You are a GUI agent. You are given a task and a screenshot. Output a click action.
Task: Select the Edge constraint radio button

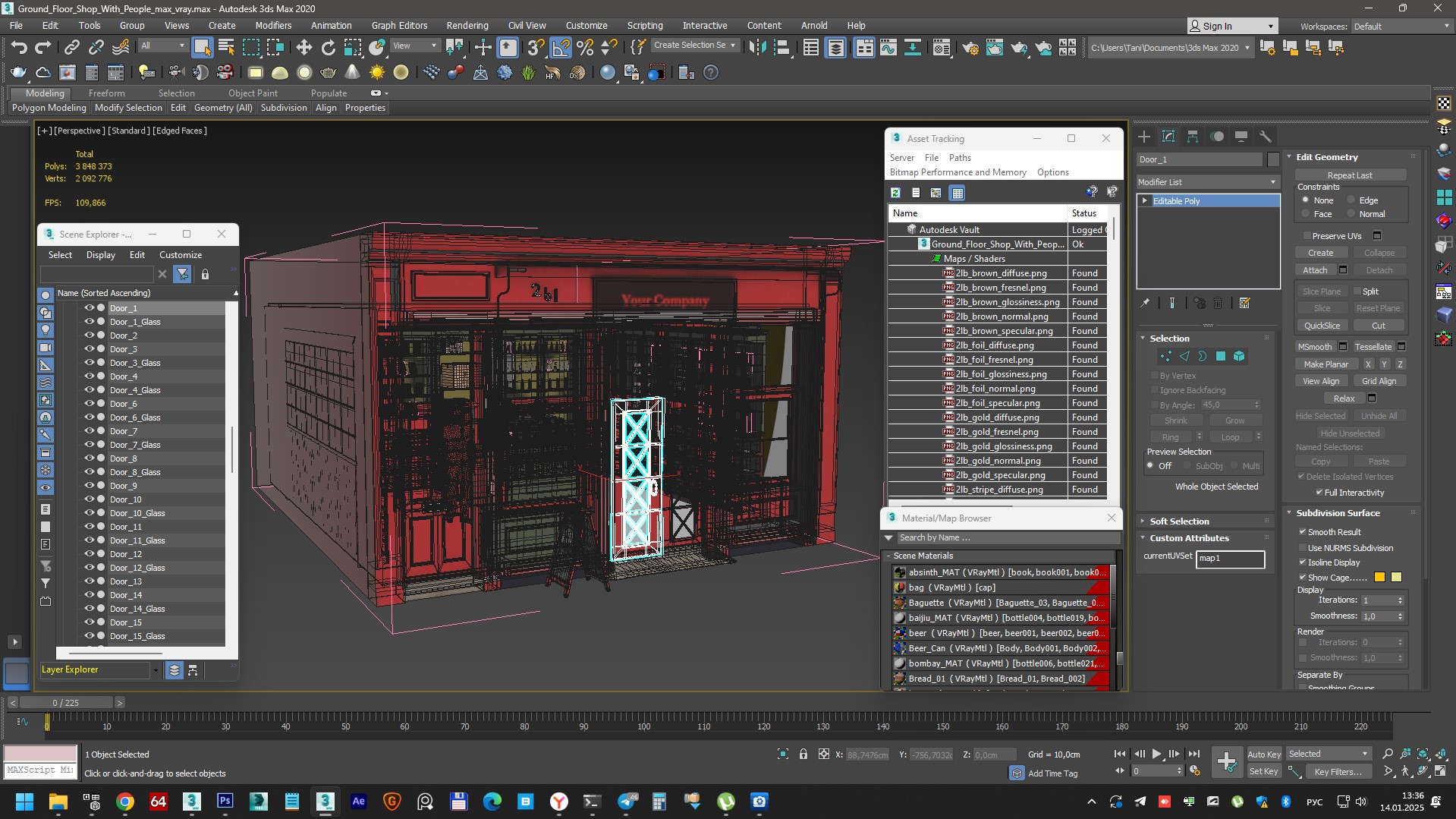tap(1351, 200)
